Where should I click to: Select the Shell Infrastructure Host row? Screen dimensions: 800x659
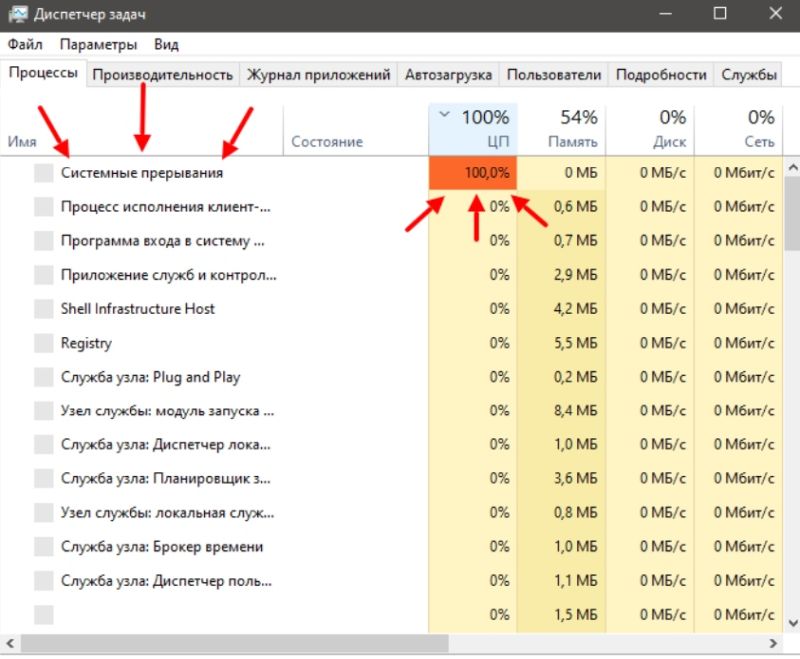[392, 309]
